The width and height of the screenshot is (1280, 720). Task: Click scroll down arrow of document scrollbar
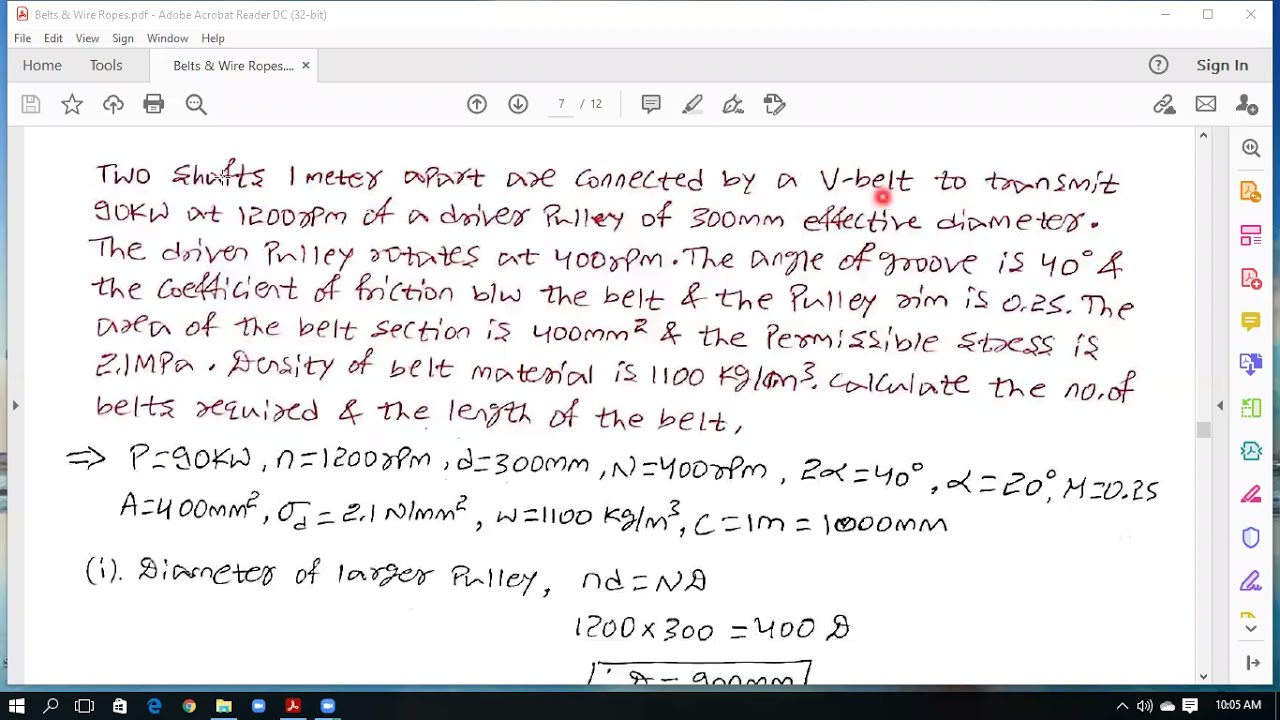pos(1203,677)
